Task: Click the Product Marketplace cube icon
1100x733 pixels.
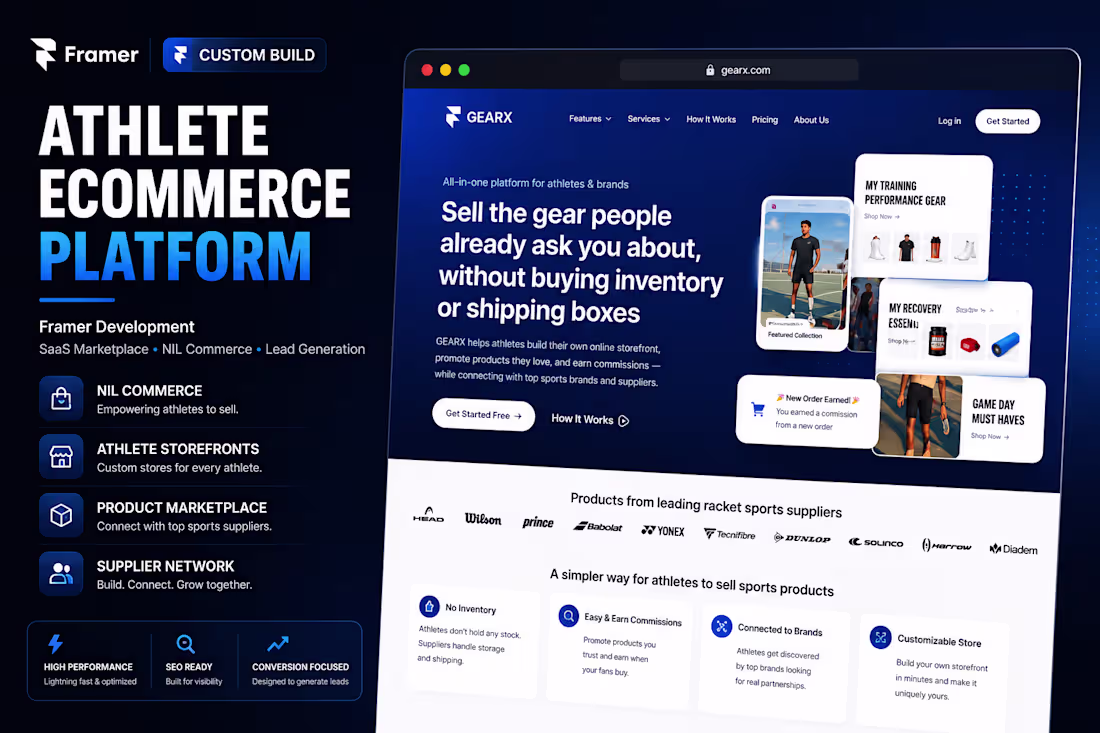Action: point(61,516)
